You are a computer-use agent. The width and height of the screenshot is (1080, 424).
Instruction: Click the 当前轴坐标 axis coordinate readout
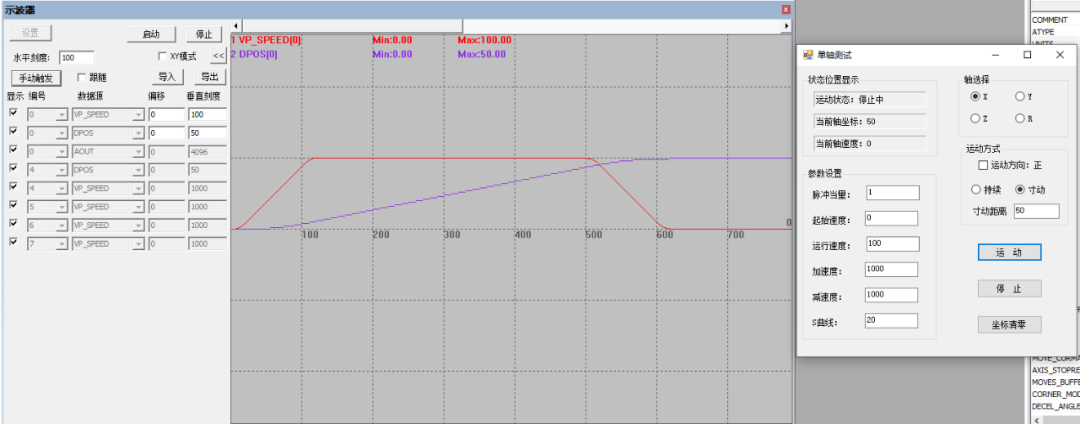click(x=870, y=122)
